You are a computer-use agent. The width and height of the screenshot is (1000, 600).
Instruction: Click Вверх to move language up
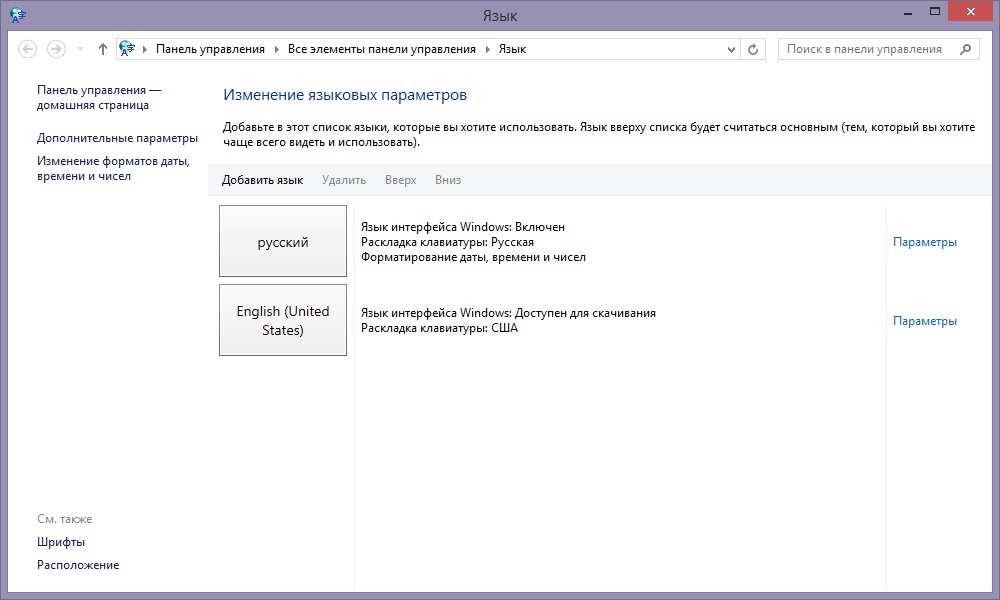click(x=401, y=180)
